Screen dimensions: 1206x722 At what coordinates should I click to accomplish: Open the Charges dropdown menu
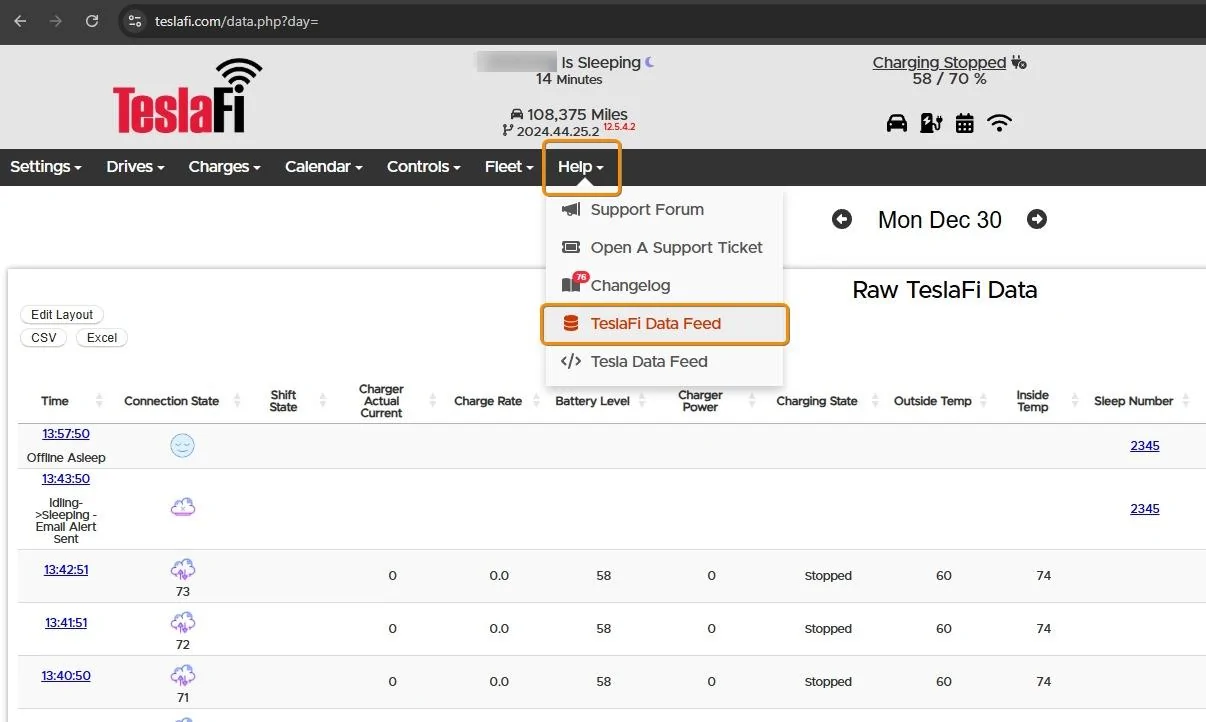[x=224, y=167]
